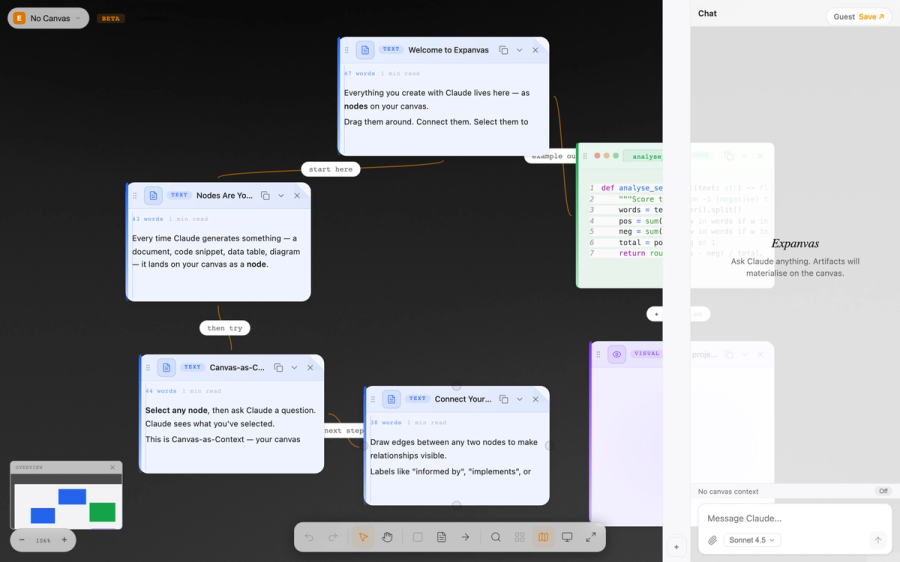Screen dimensions: 900x562
Task: Click the "then try" edge label
Action: 224,328
